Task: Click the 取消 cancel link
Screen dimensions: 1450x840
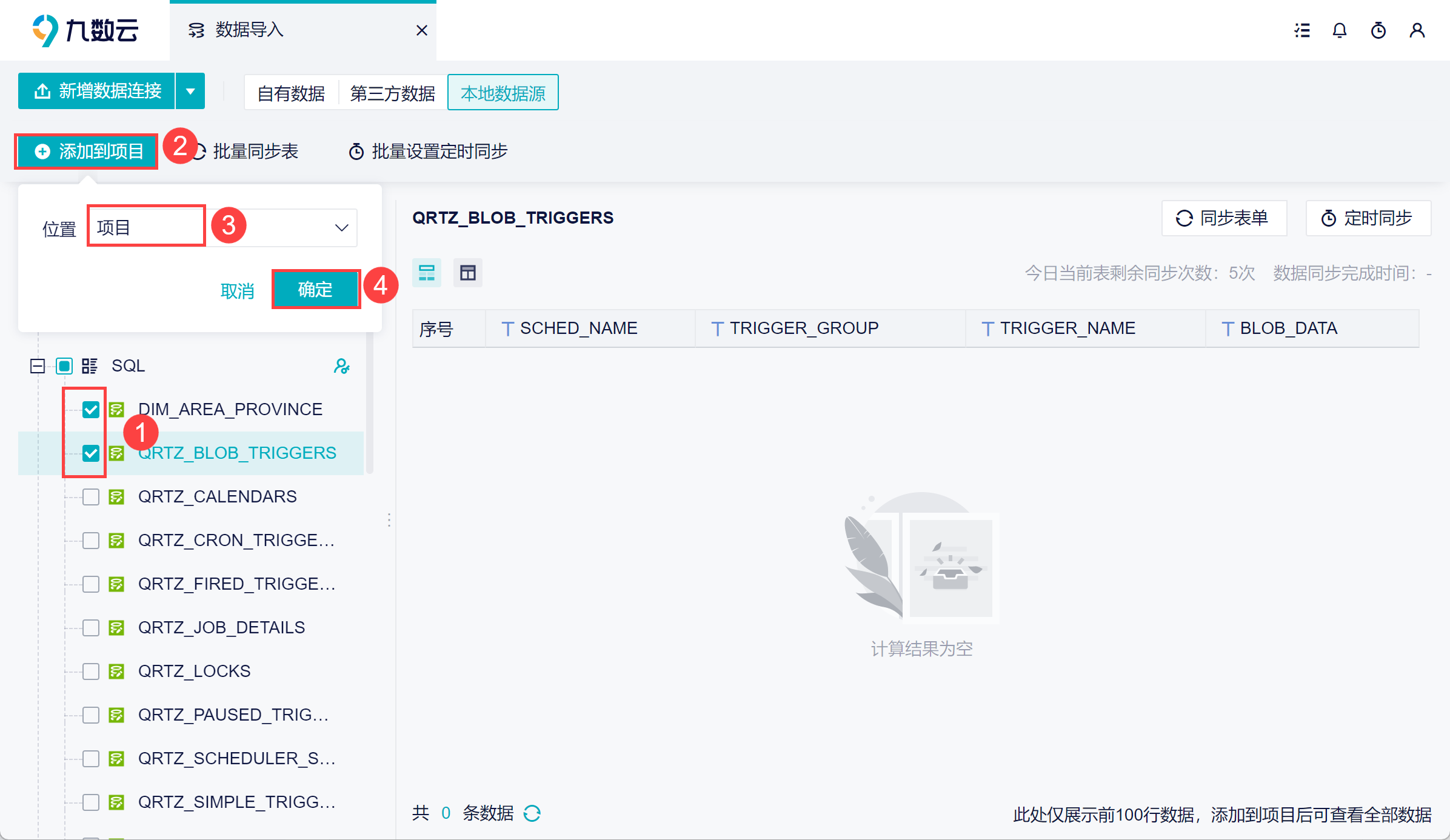Action: click(x=238, y=292)
